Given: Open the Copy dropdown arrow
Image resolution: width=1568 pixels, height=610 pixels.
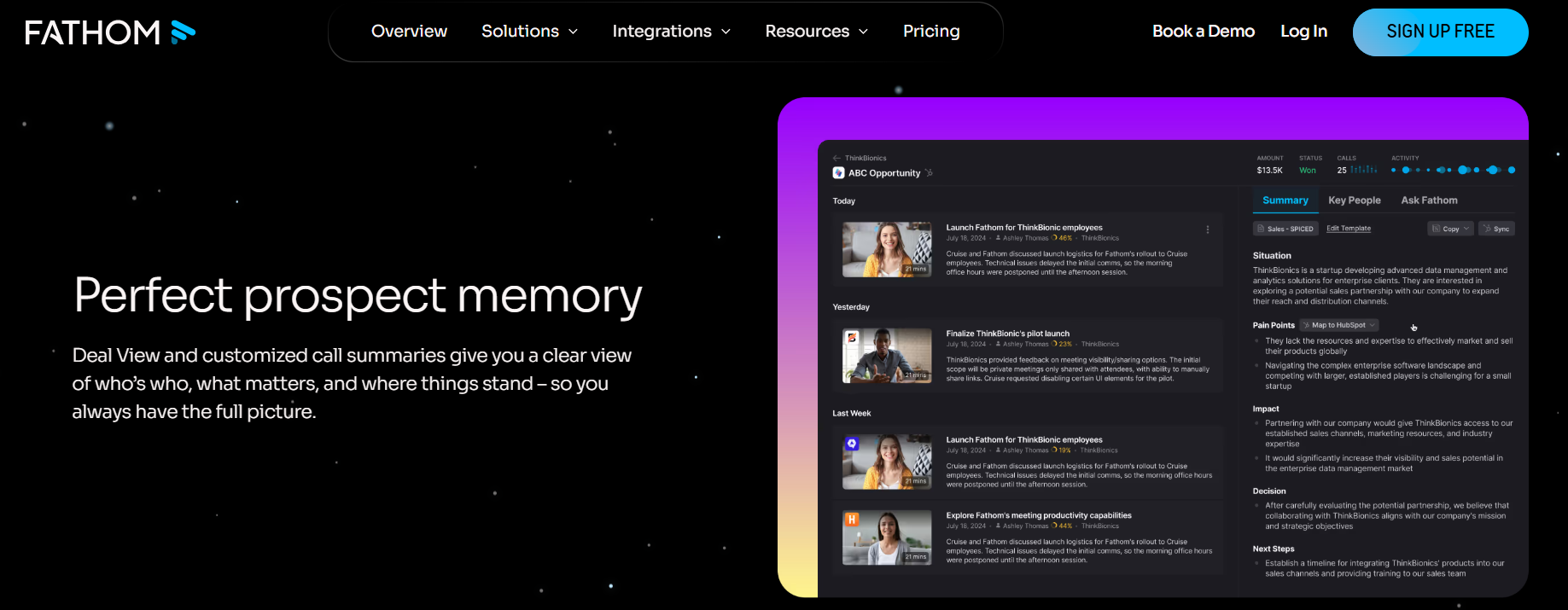Looking at the screenshot, I should [x=1466, y=229].
